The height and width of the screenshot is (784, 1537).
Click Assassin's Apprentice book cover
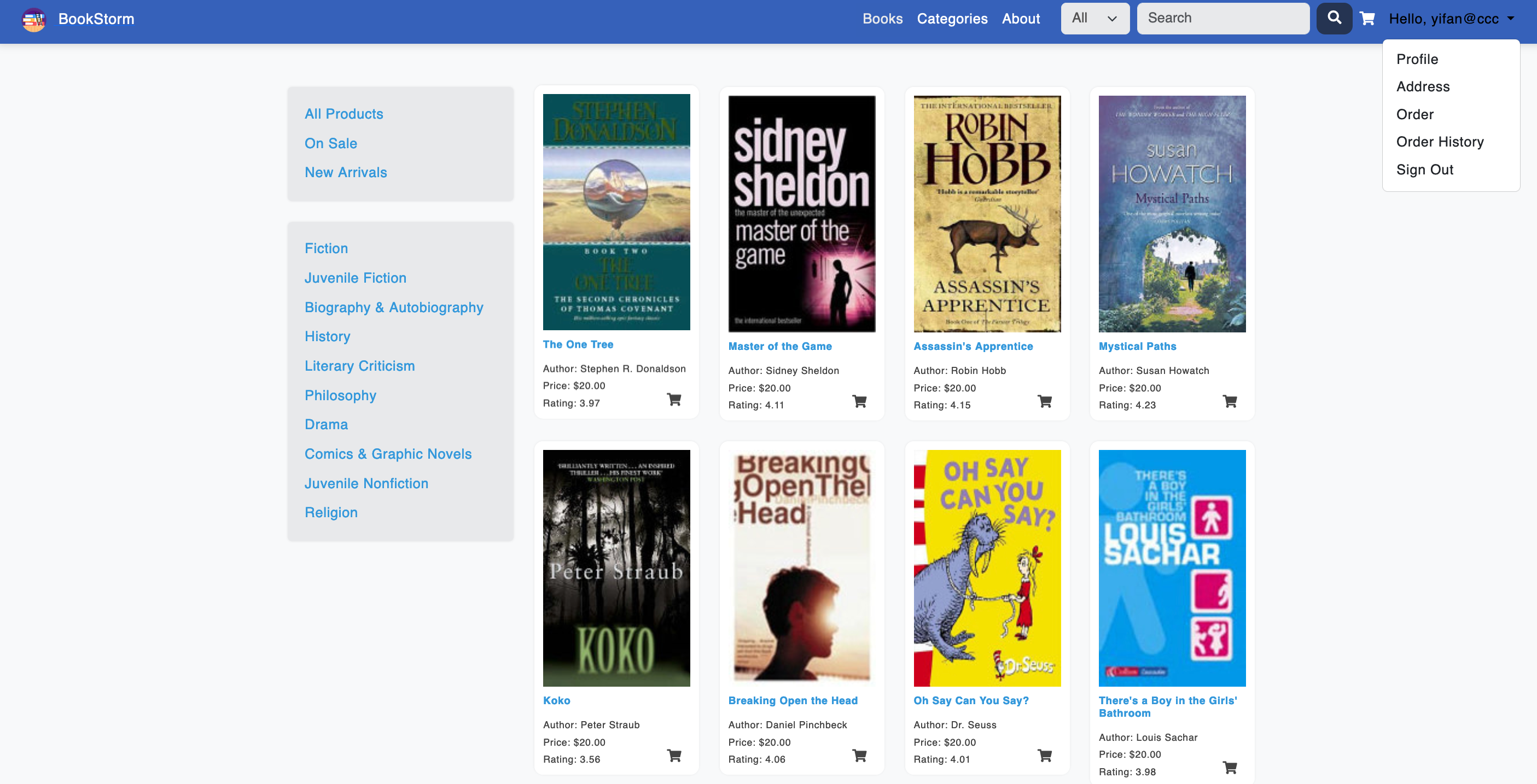tap(987, 213)
